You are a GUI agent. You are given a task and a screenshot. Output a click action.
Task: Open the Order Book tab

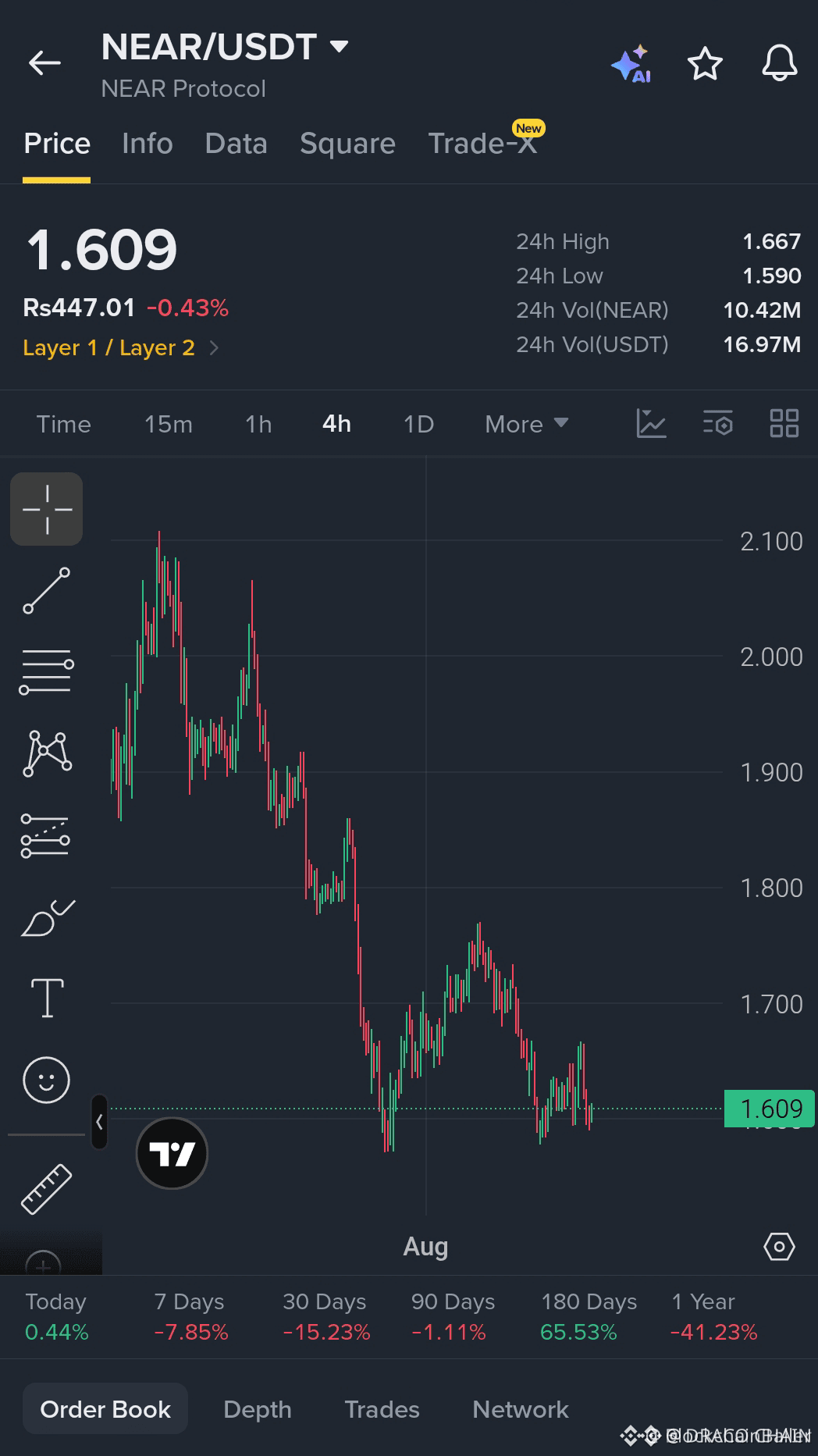point(105,1409)
